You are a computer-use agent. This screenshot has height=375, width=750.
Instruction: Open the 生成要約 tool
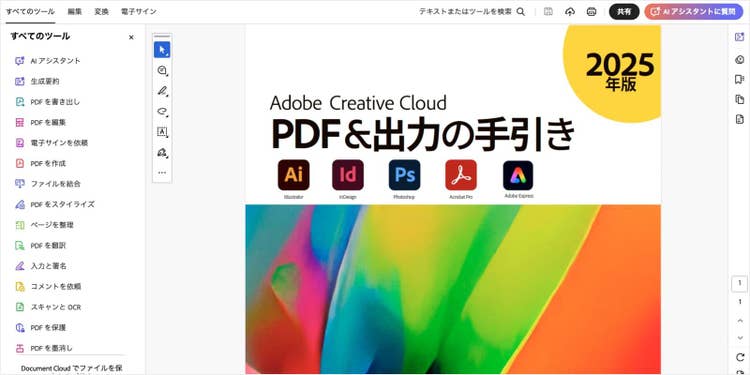point(37,81)
